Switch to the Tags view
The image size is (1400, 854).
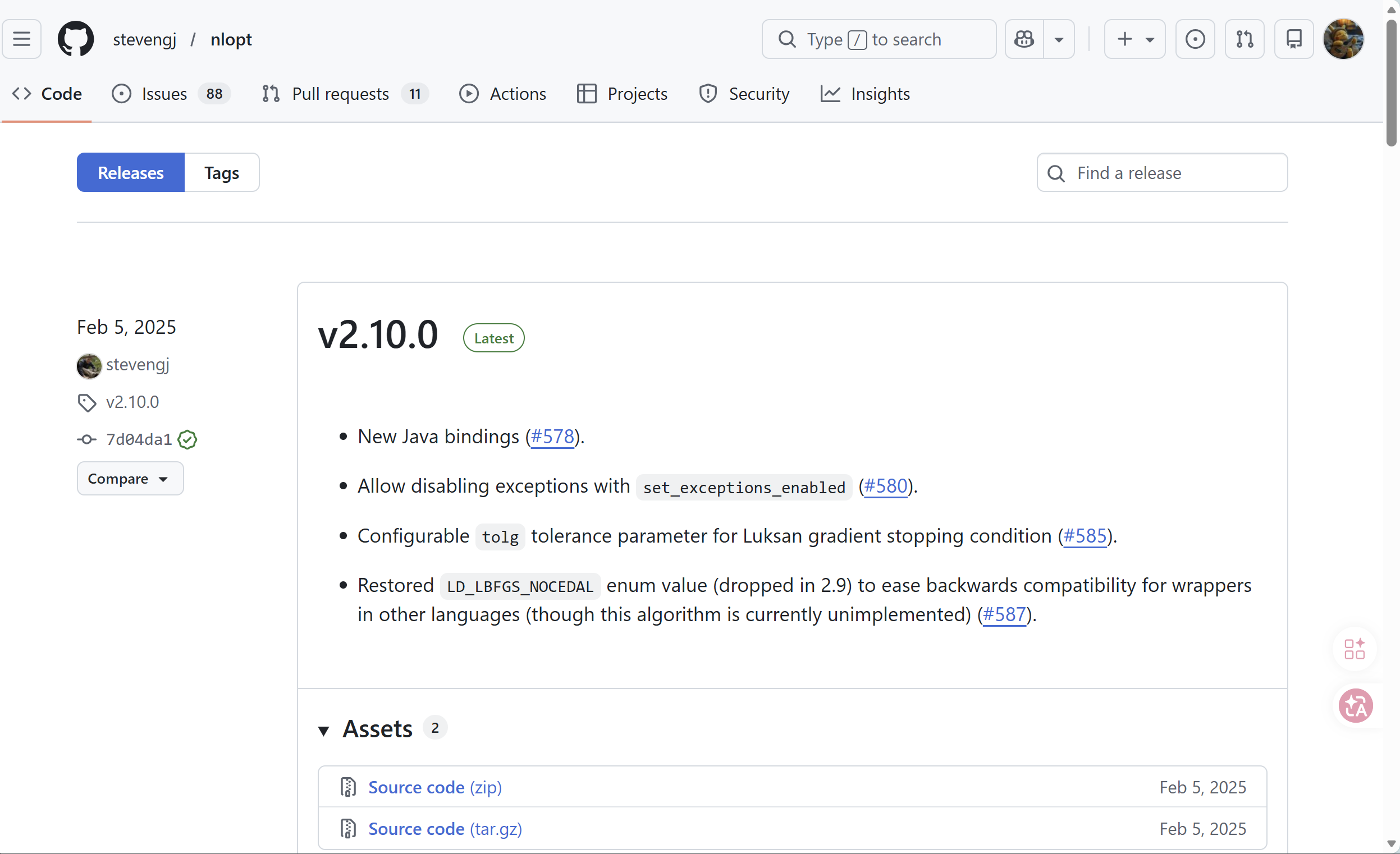(222, 173)
